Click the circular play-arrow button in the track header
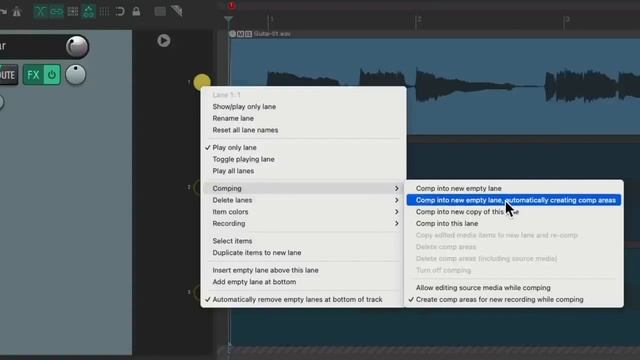This screenshot has width=640, height=360. click(164, 40)
